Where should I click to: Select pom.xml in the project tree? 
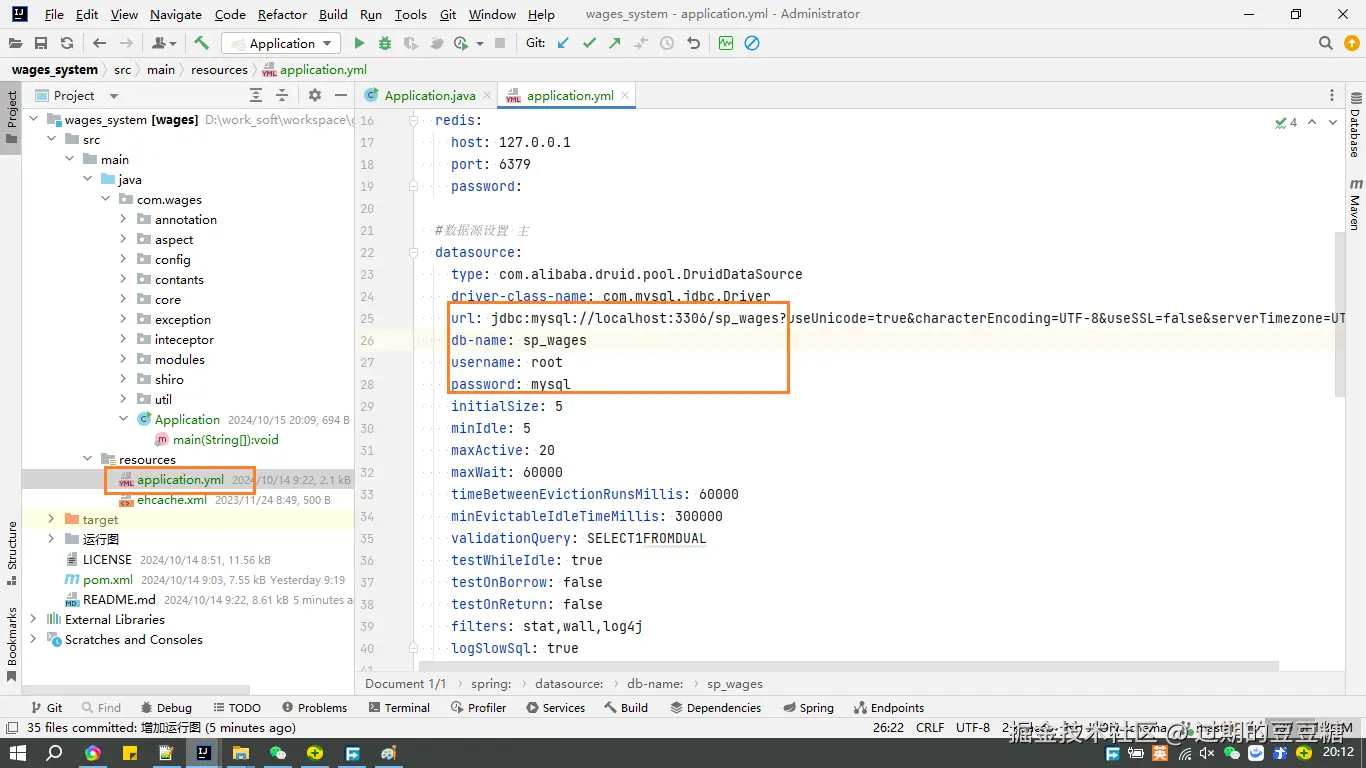[107, 579]
